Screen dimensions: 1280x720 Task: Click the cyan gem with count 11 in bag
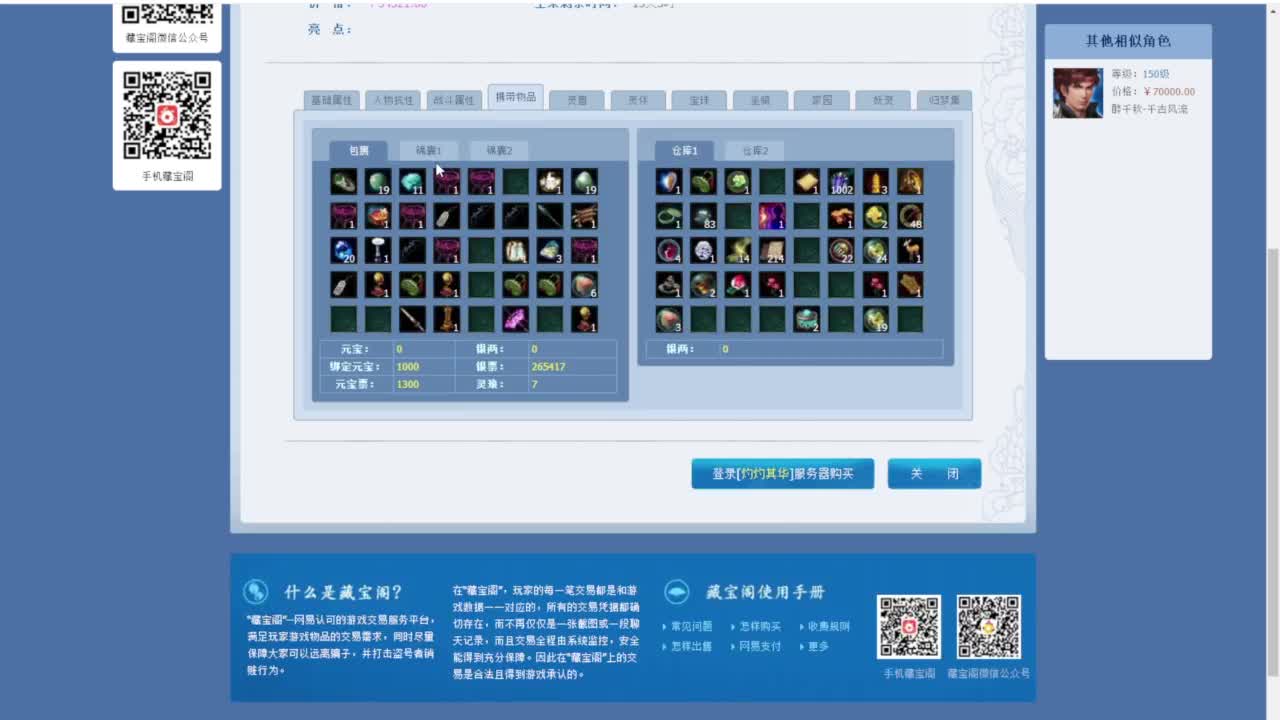[x=412, y=182]
